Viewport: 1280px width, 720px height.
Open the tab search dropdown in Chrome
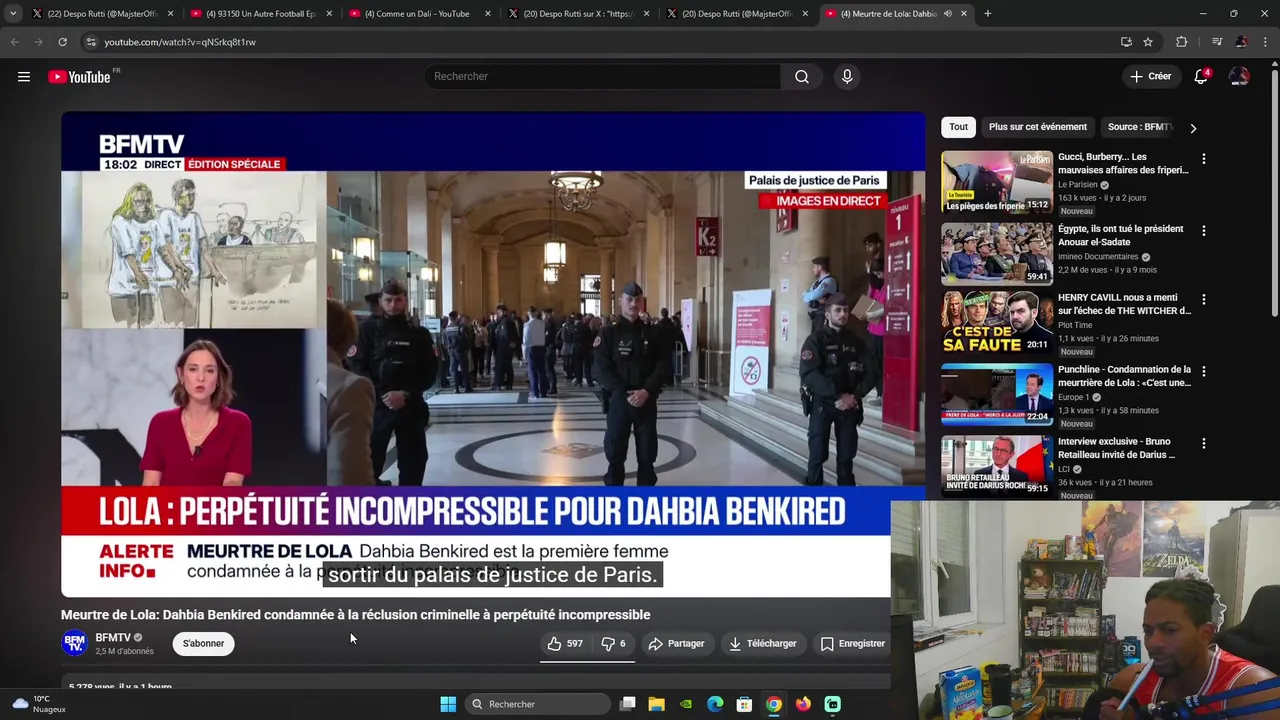click(13, 14)
